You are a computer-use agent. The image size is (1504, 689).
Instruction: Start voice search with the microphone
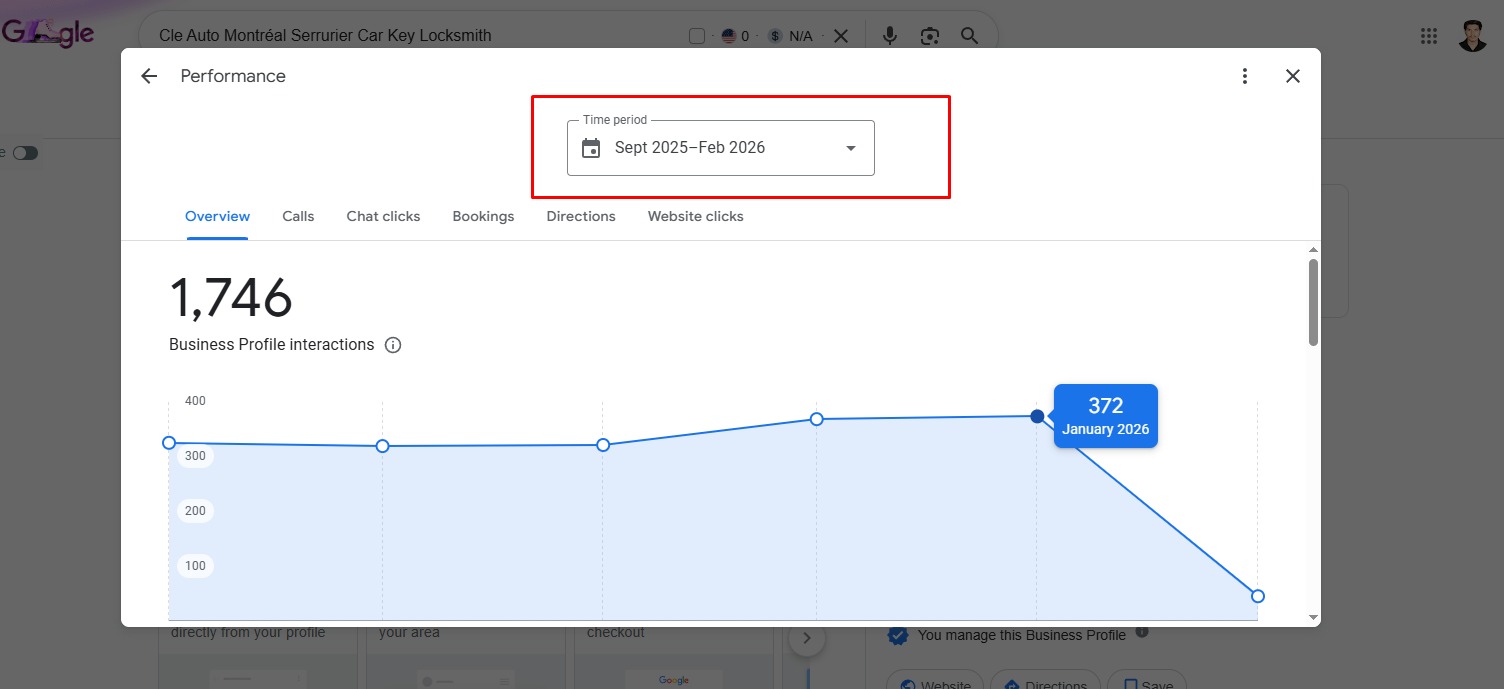[890, 36]
